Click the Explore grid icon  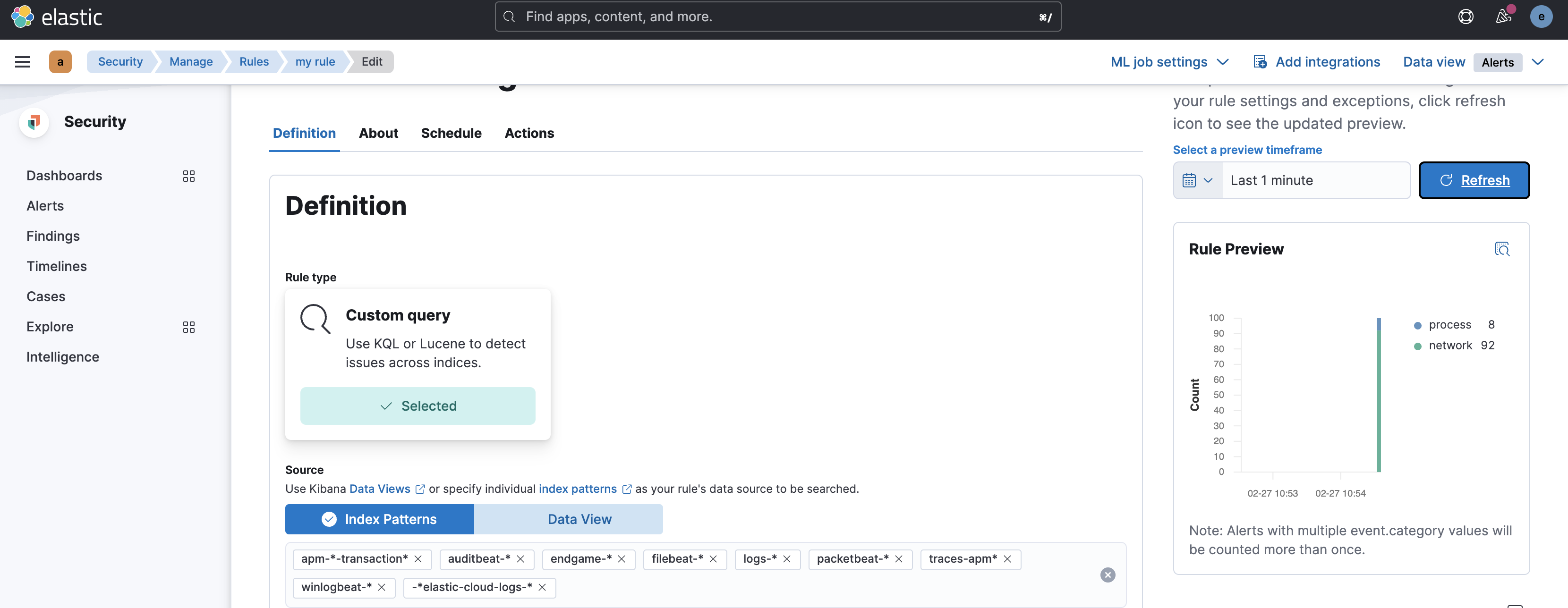pyautogui.click(x=188, y=327)
